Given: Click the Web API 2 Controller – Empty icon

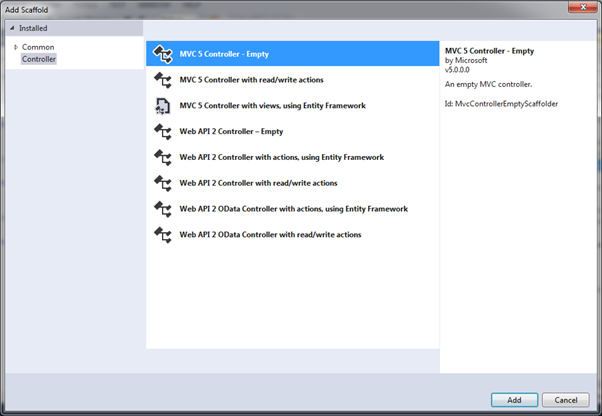Looking at the screenshot, I should (162, 131).
